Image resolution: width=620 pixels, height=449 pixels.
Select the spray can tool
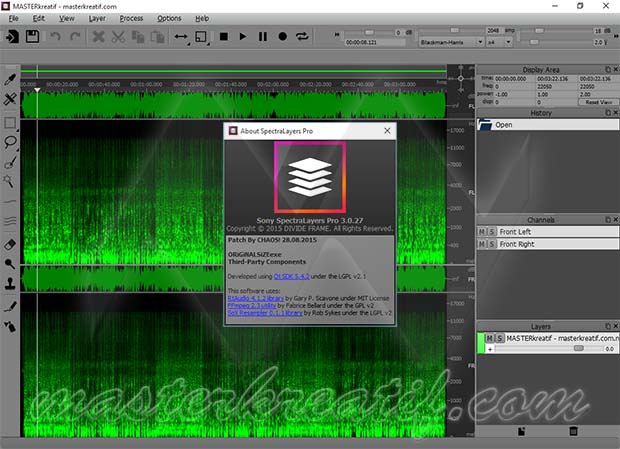coord(10,326)
